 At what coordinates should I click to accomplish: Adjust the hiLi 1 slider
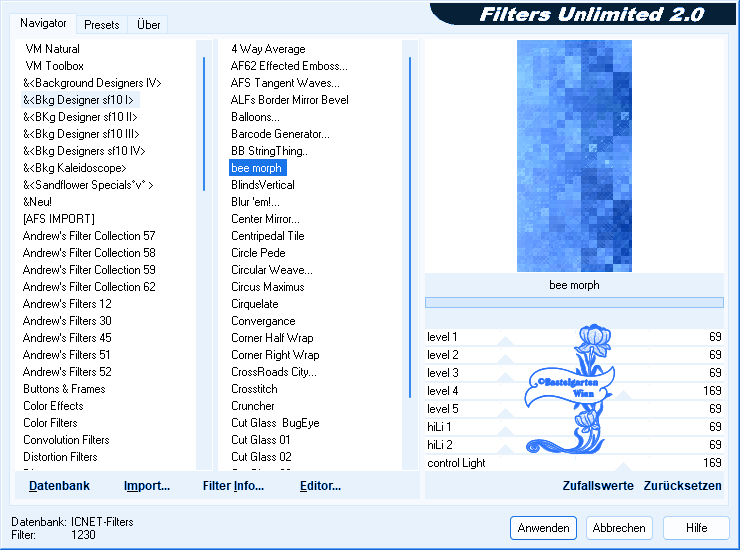coord(574,427)
